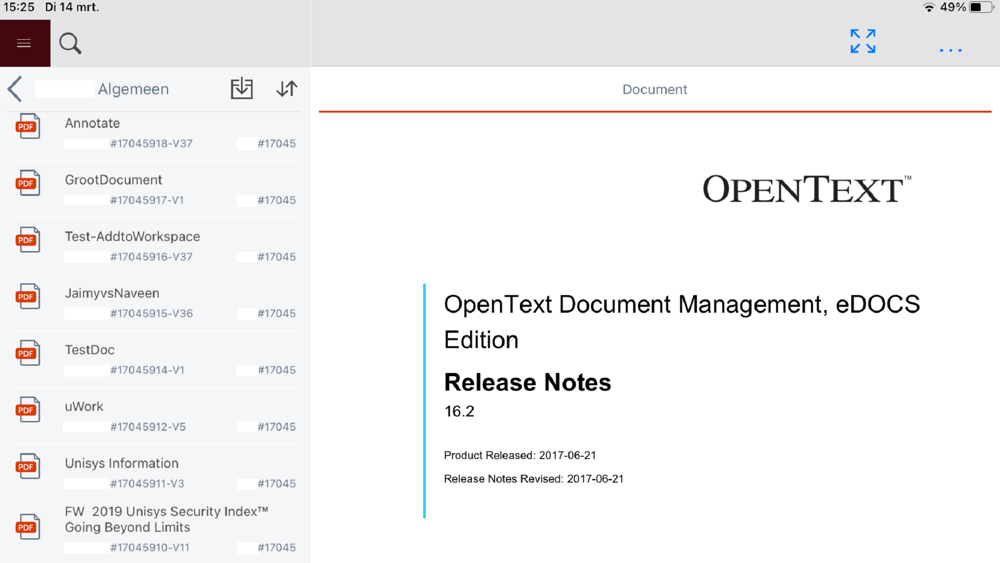
Task: Select document number #17045918-V37
Action: [151, 143]
